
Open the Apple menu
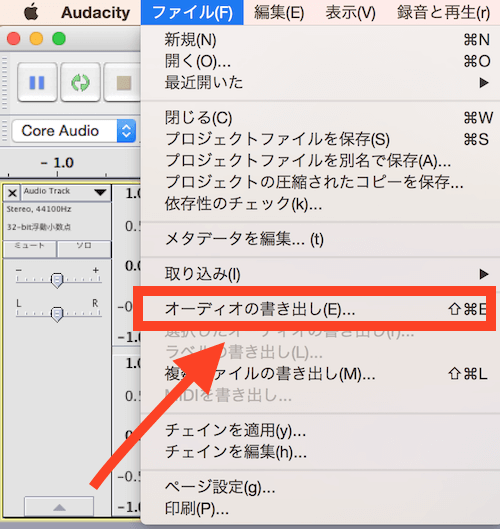click(x=31, y=12)
